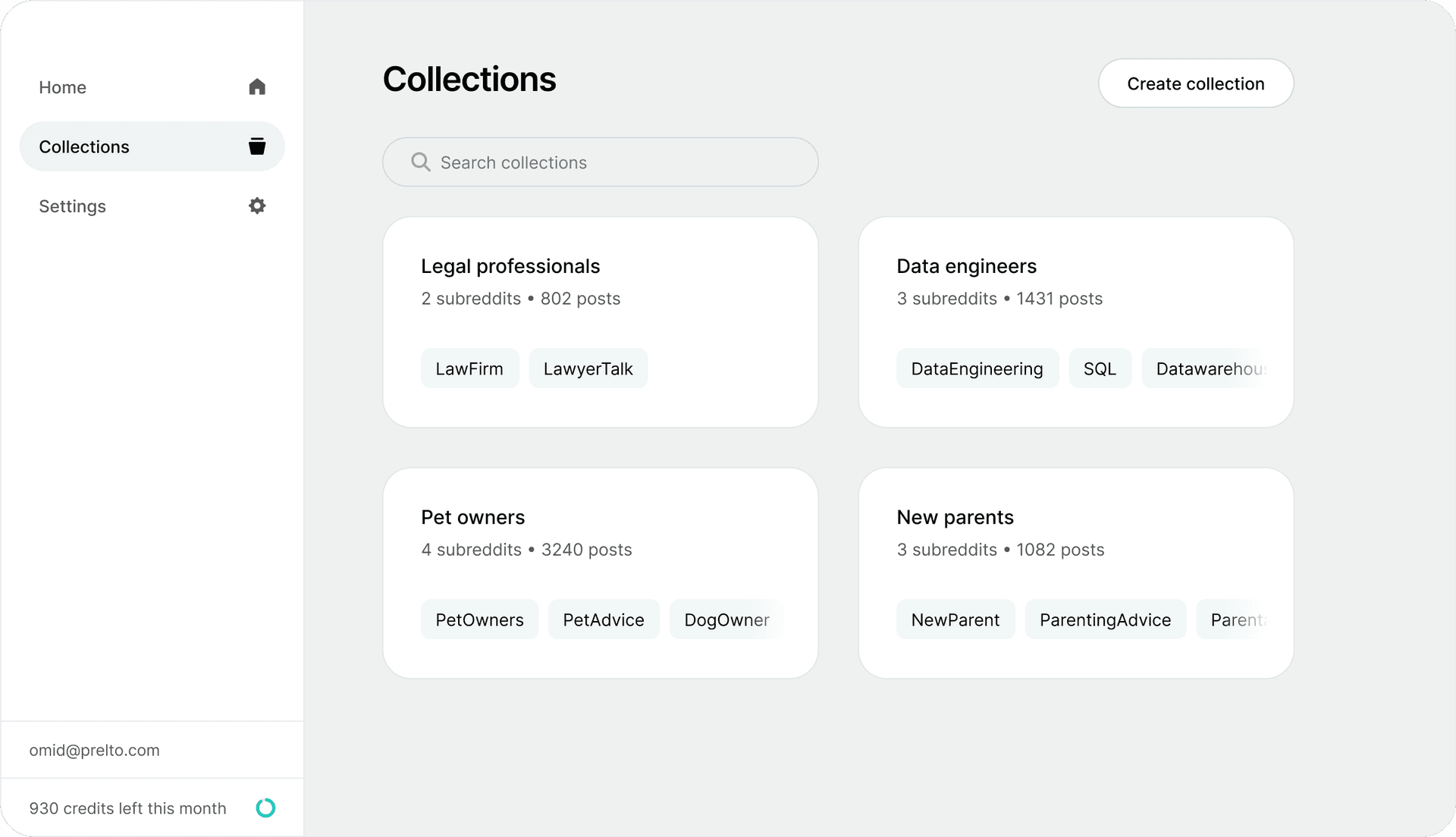Click the omid@prelto.com account email

(95, 750)
